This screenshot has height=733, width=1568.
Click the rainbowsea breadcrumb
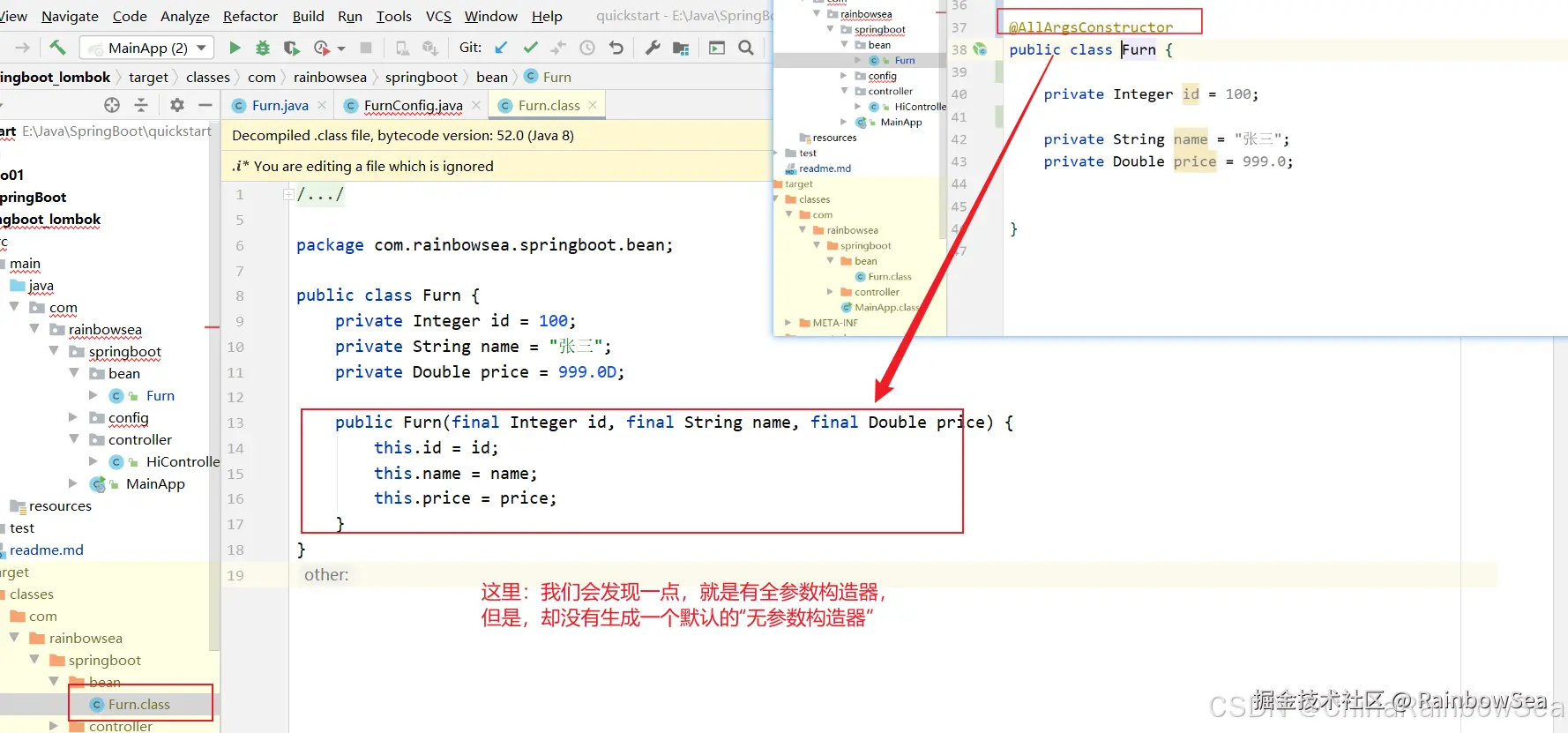point(330,77)
